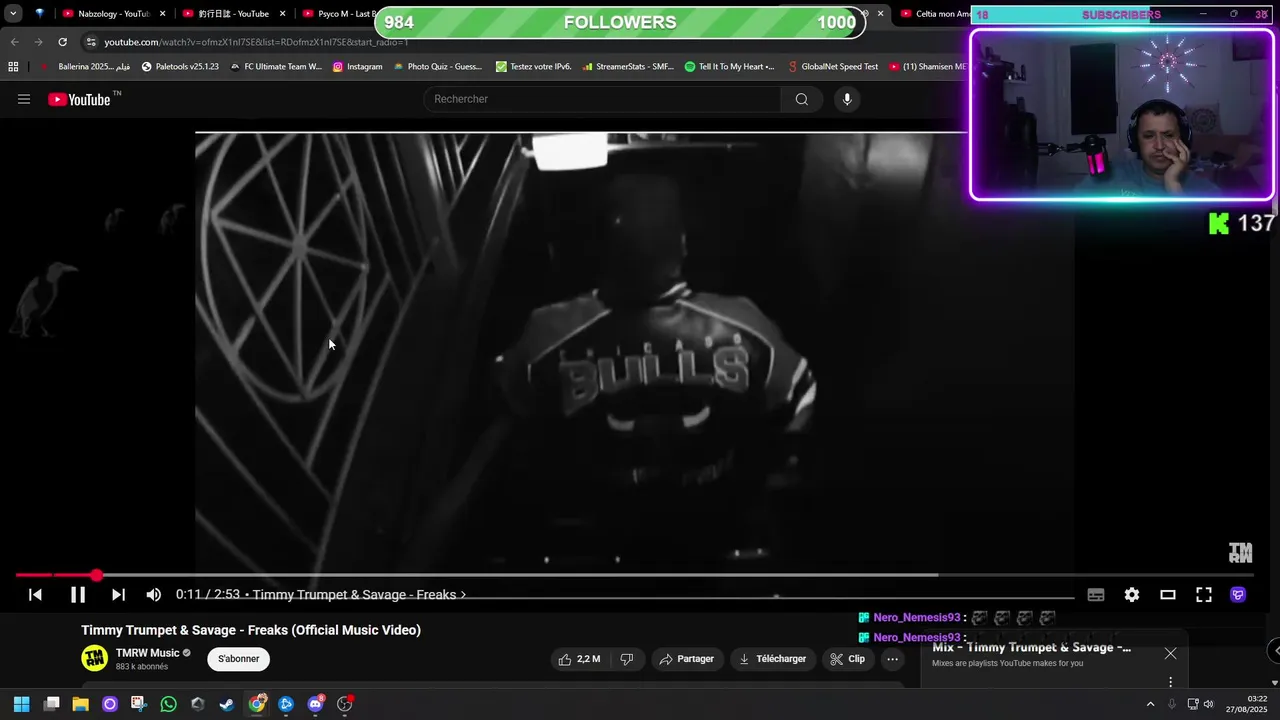1280x720 pixels.
Task: Open File Explorer from the taskbar
Action: tap(80, 704)
